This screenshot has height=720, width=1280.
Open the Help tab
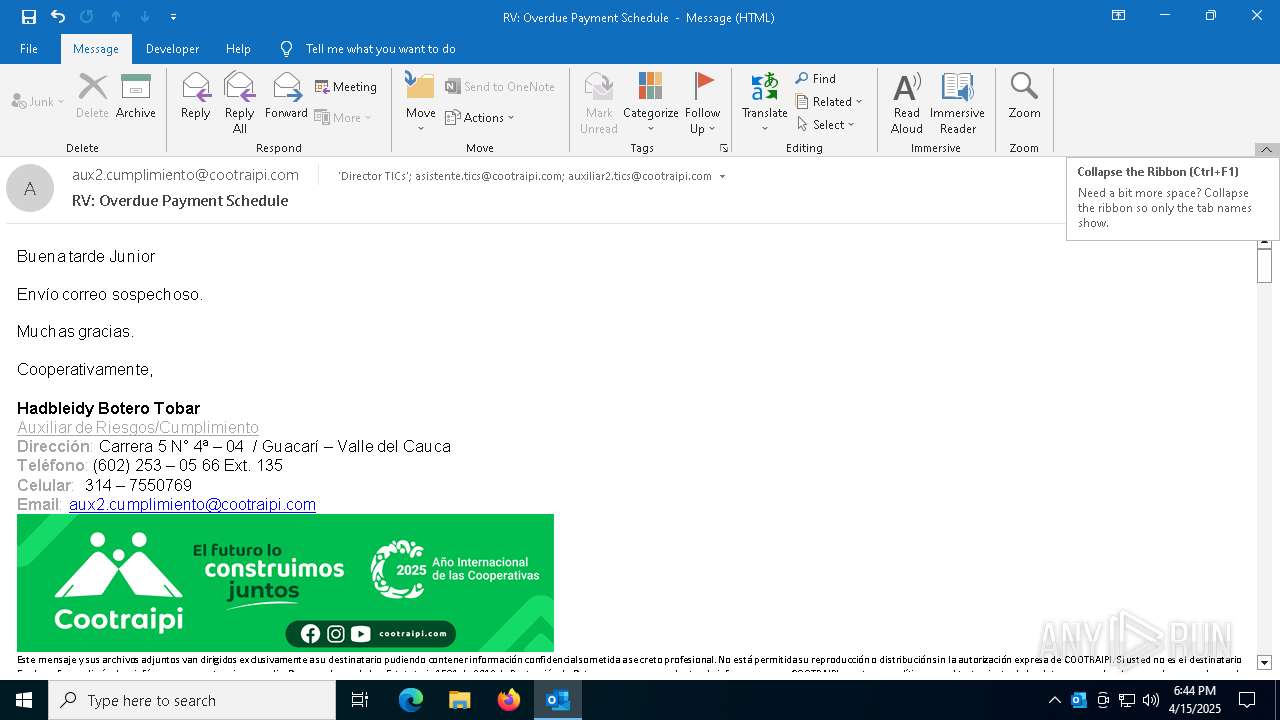[238, 49]
